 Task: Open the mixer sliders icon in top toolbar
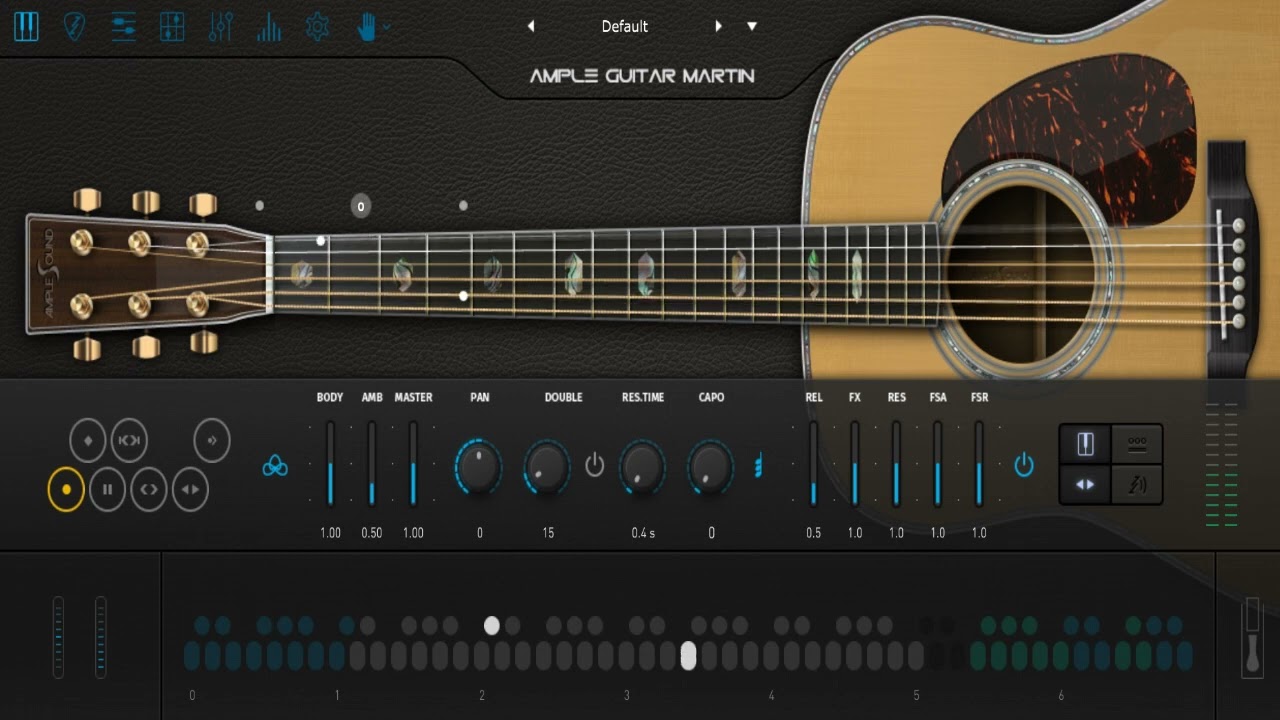click(220, 27)
